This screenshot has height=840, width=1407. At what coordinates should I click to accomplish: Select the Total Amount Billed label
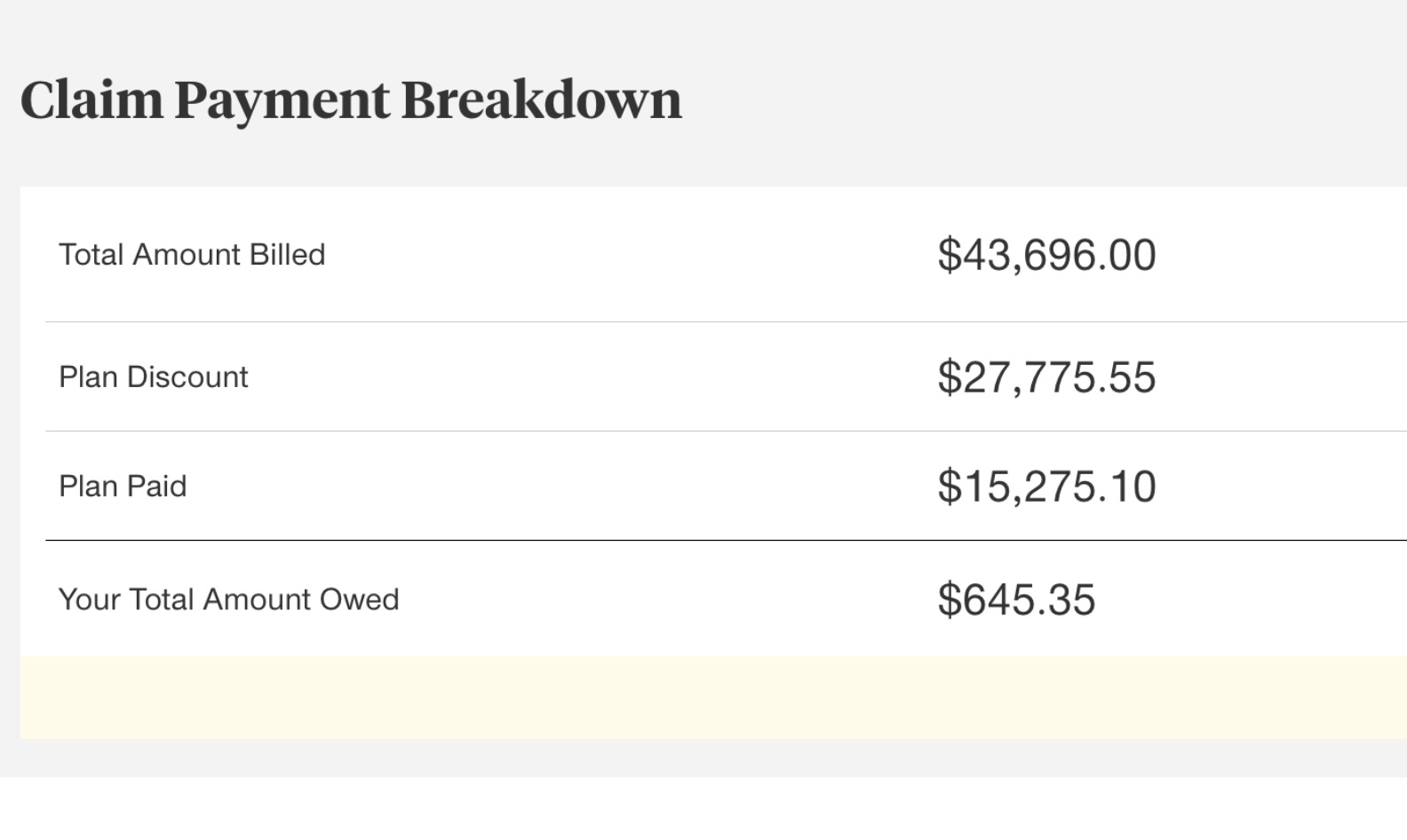(x=192, y=255)
